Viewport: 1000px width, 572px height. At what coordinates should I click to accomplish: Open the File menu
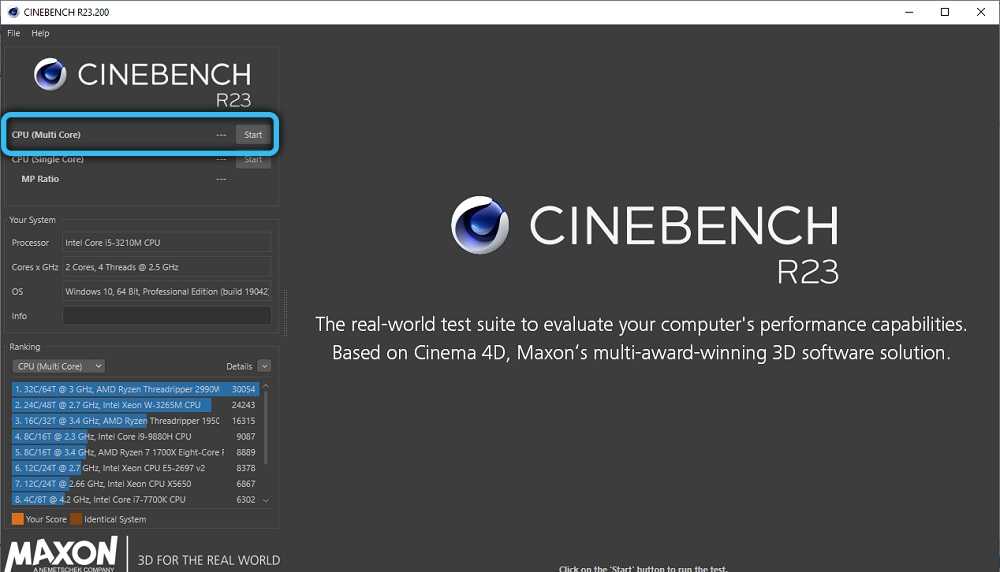pos(13,33)
